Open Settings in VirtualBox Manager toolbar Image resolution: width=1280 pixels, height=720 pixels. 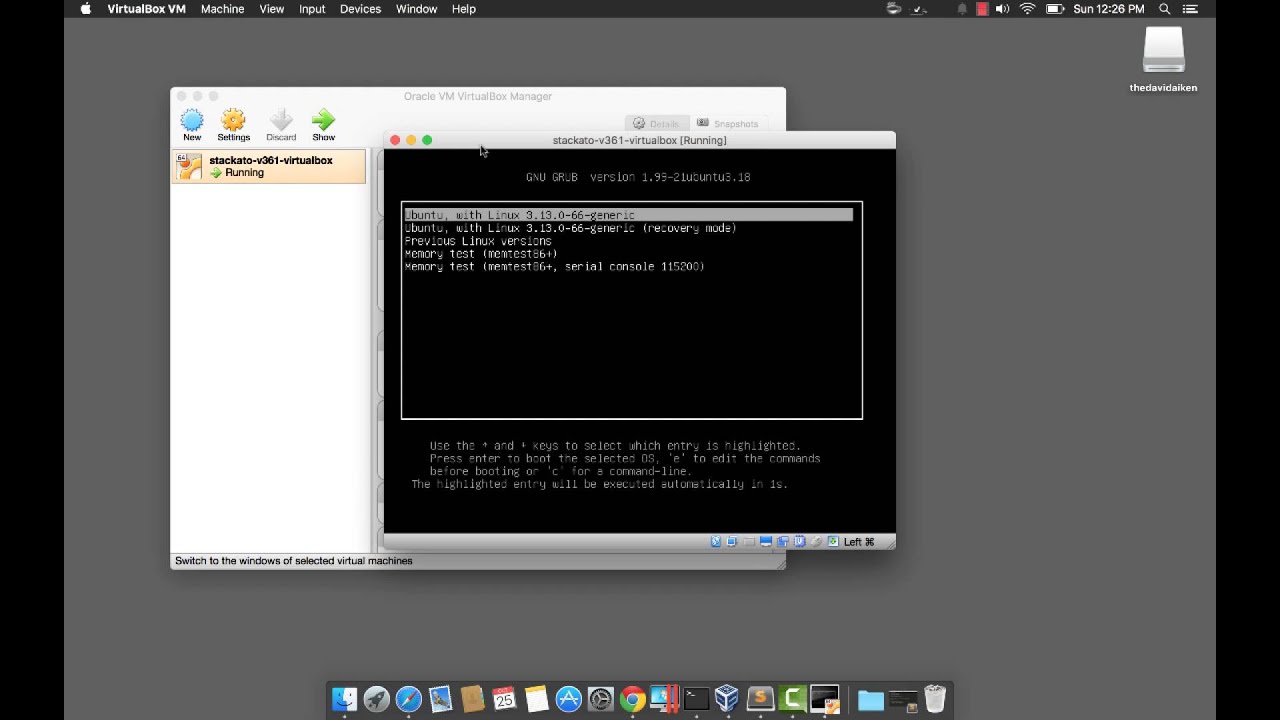[233, 125]
